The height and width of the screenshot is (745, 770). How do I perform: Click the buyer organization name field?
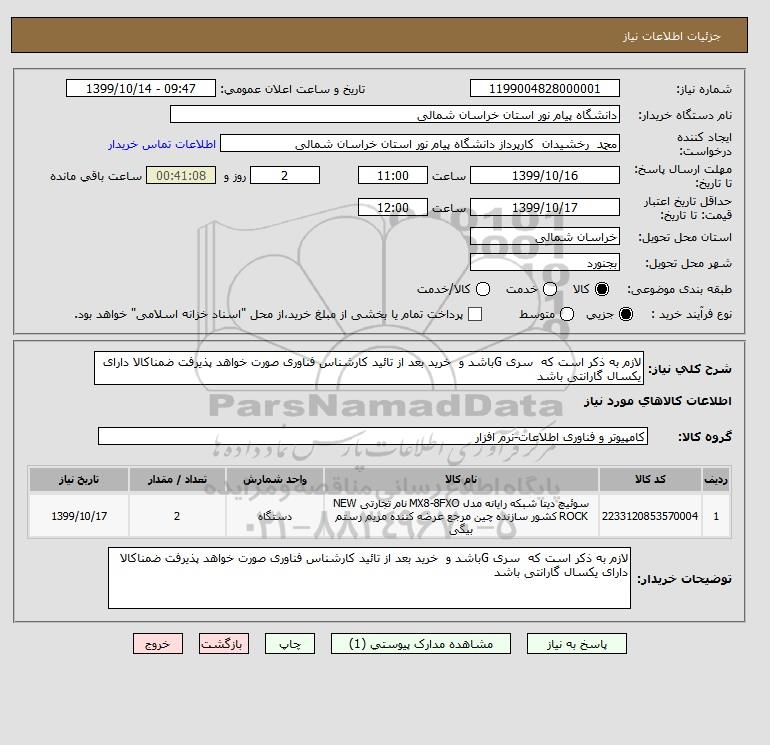(x=395, y=114)
